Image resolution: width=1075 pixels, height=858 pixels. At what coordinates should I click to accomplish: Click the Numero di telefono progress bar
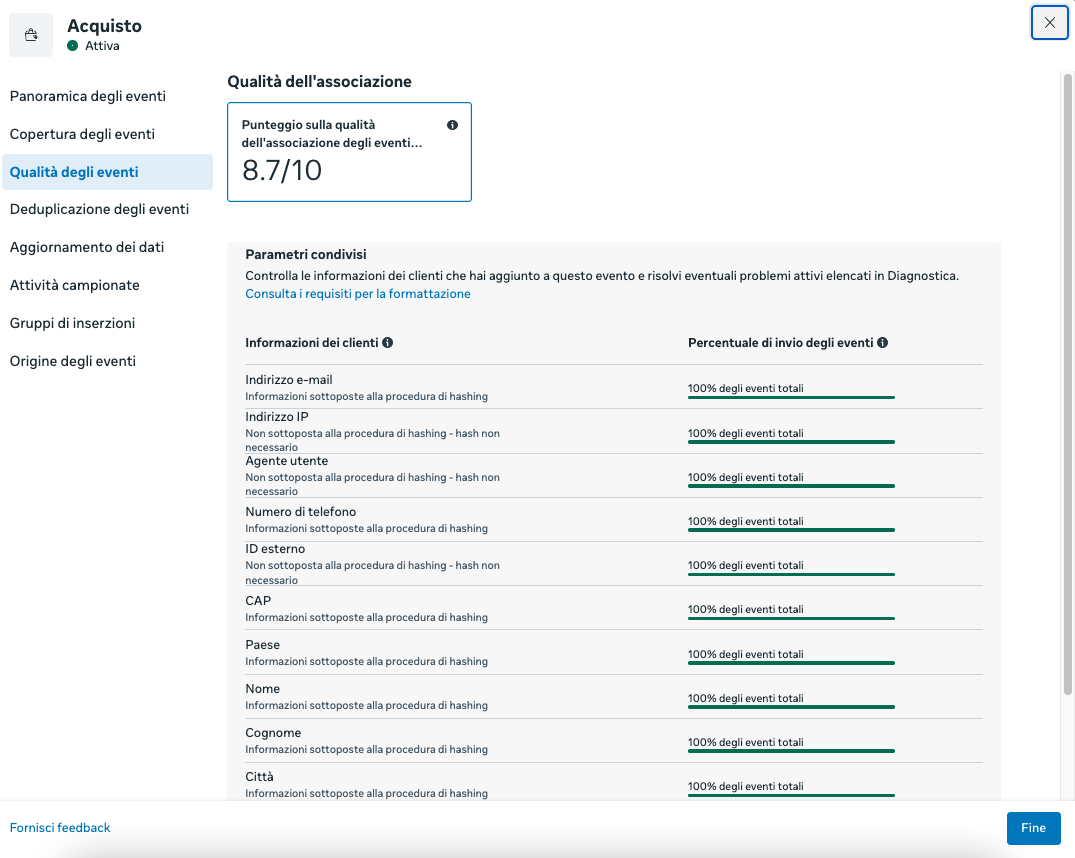(x=790, y=529)
